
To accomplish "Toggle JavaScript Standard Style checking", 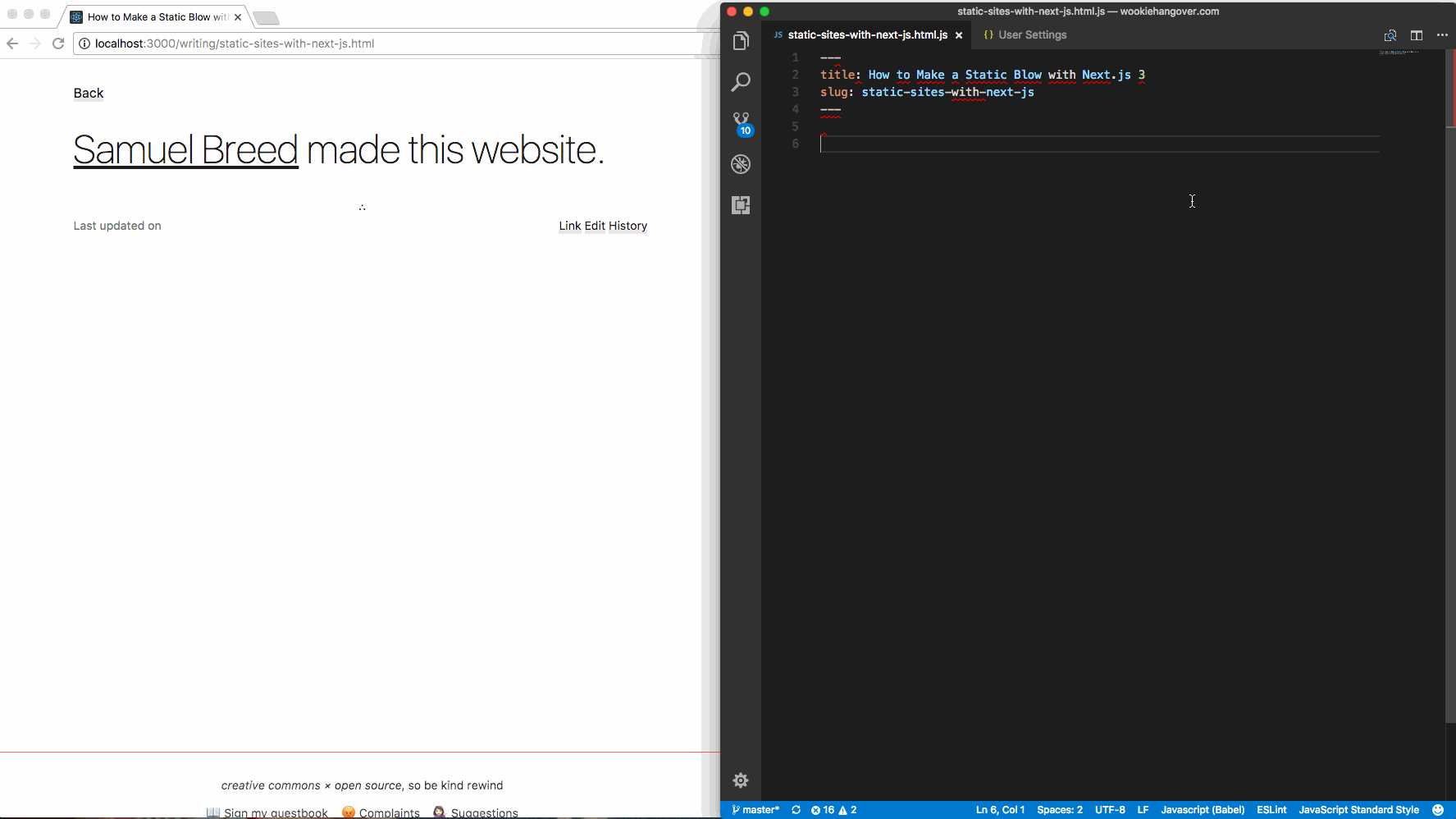I will (1359, 810).
